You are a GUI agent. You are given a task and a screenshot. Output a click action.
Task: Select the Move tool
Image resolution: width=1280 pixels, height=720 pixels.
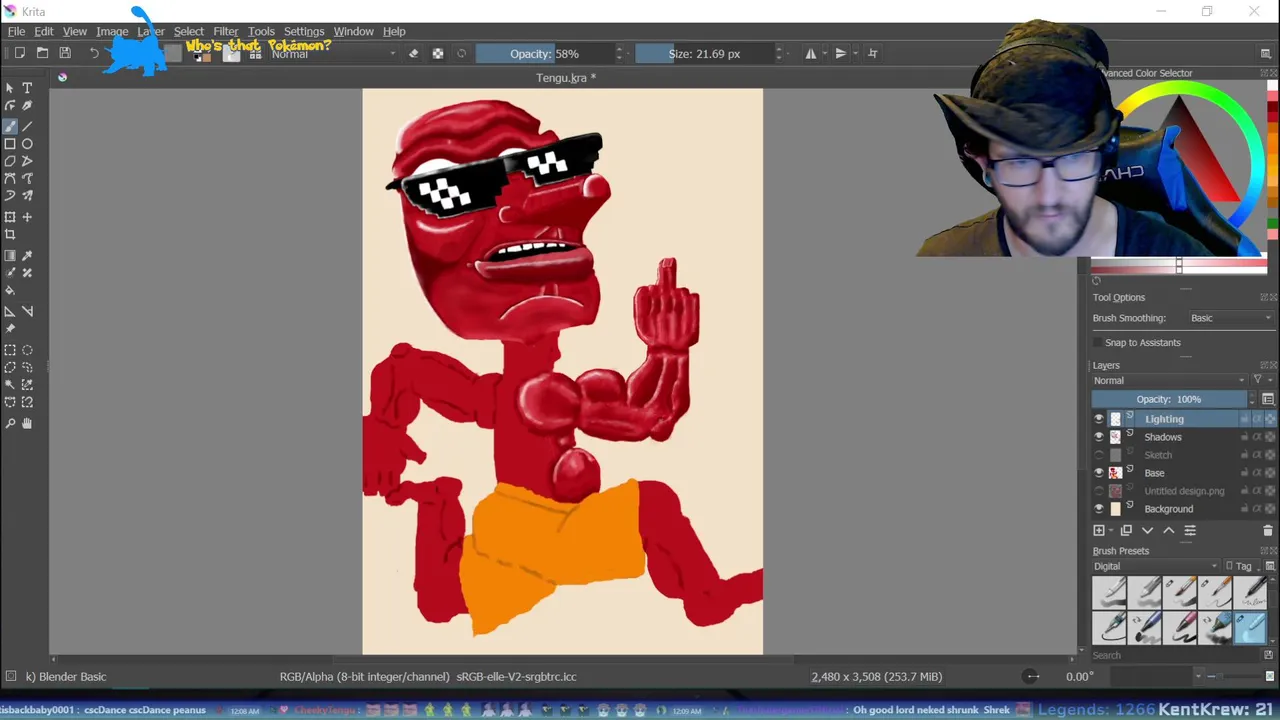click(27, 217)
